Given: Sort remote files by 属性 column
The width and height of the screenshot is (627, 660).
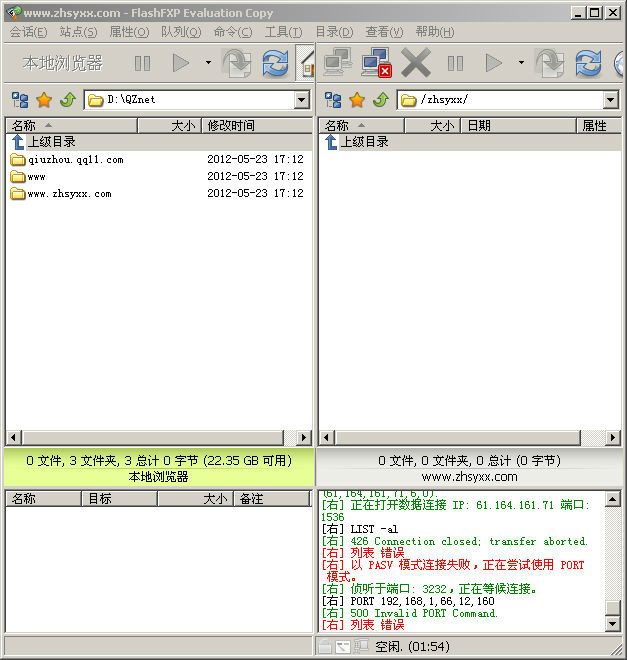Looking at the screenshot, I should pos(598,125).
